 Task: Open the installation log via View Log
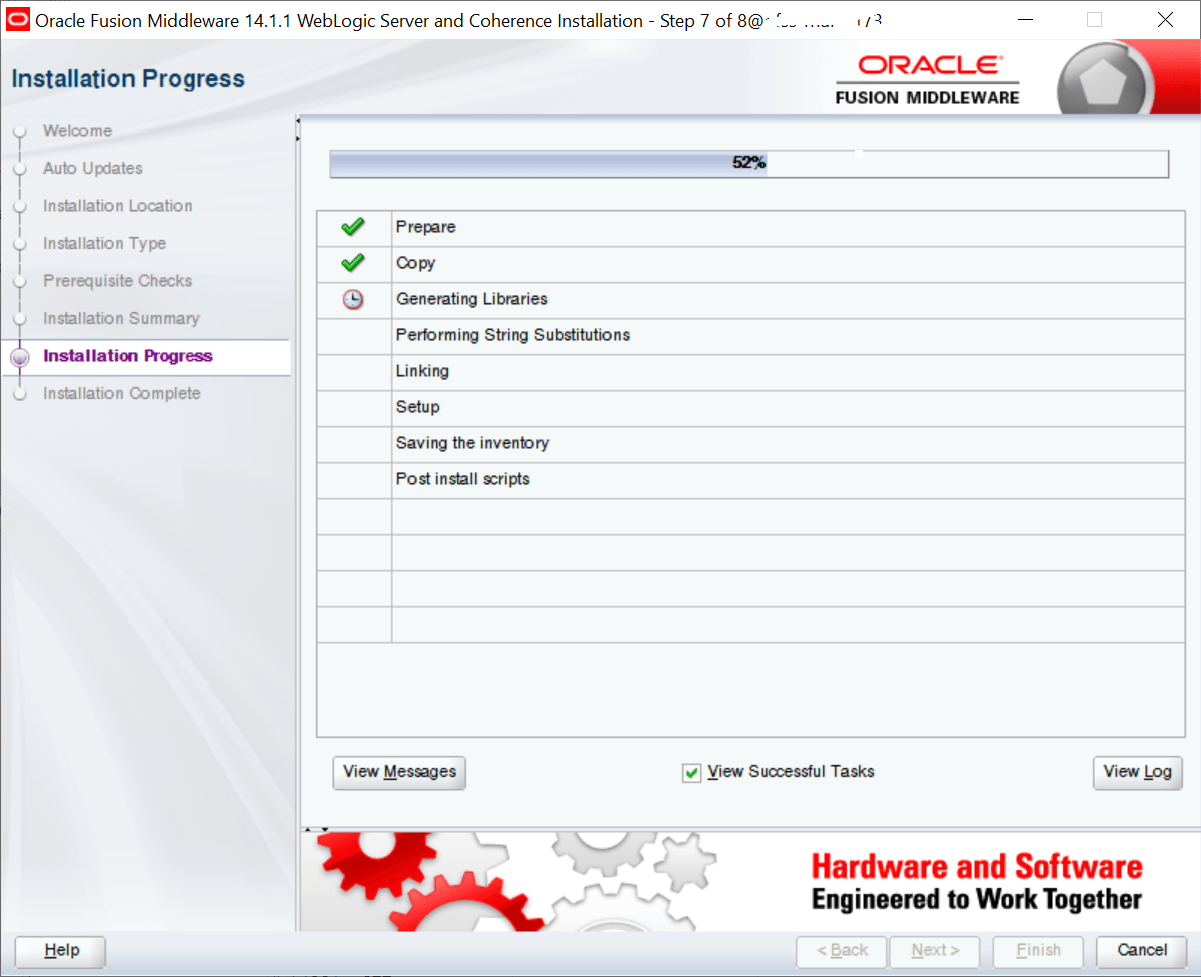(x=1137, y=772)
